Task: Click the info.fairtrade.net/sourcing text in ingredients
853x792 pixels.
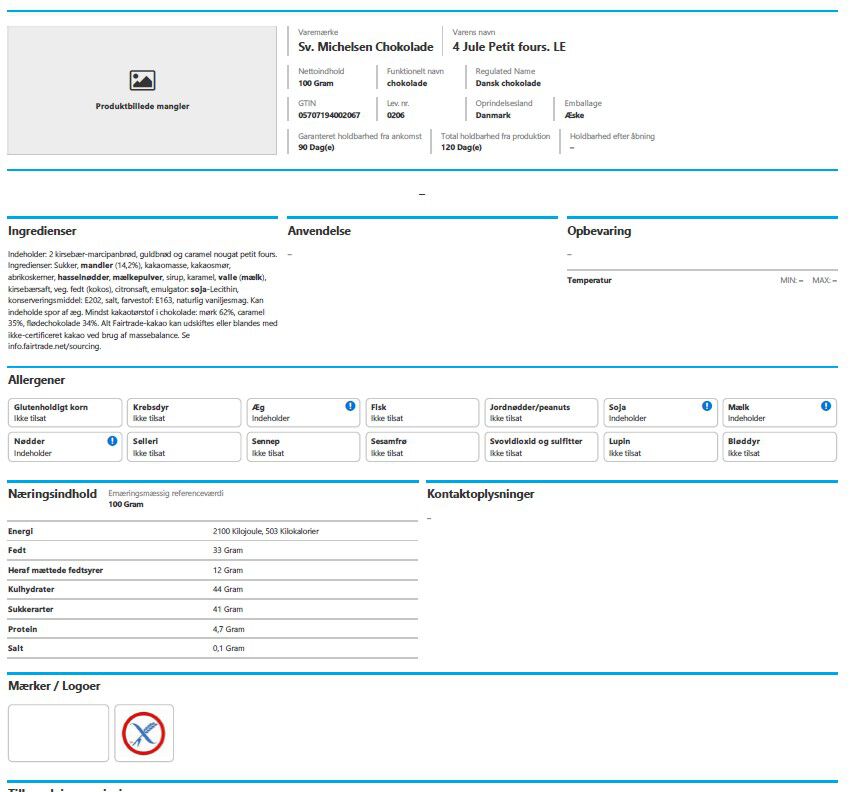Action: pyautogui.click(x=54, y=346)
